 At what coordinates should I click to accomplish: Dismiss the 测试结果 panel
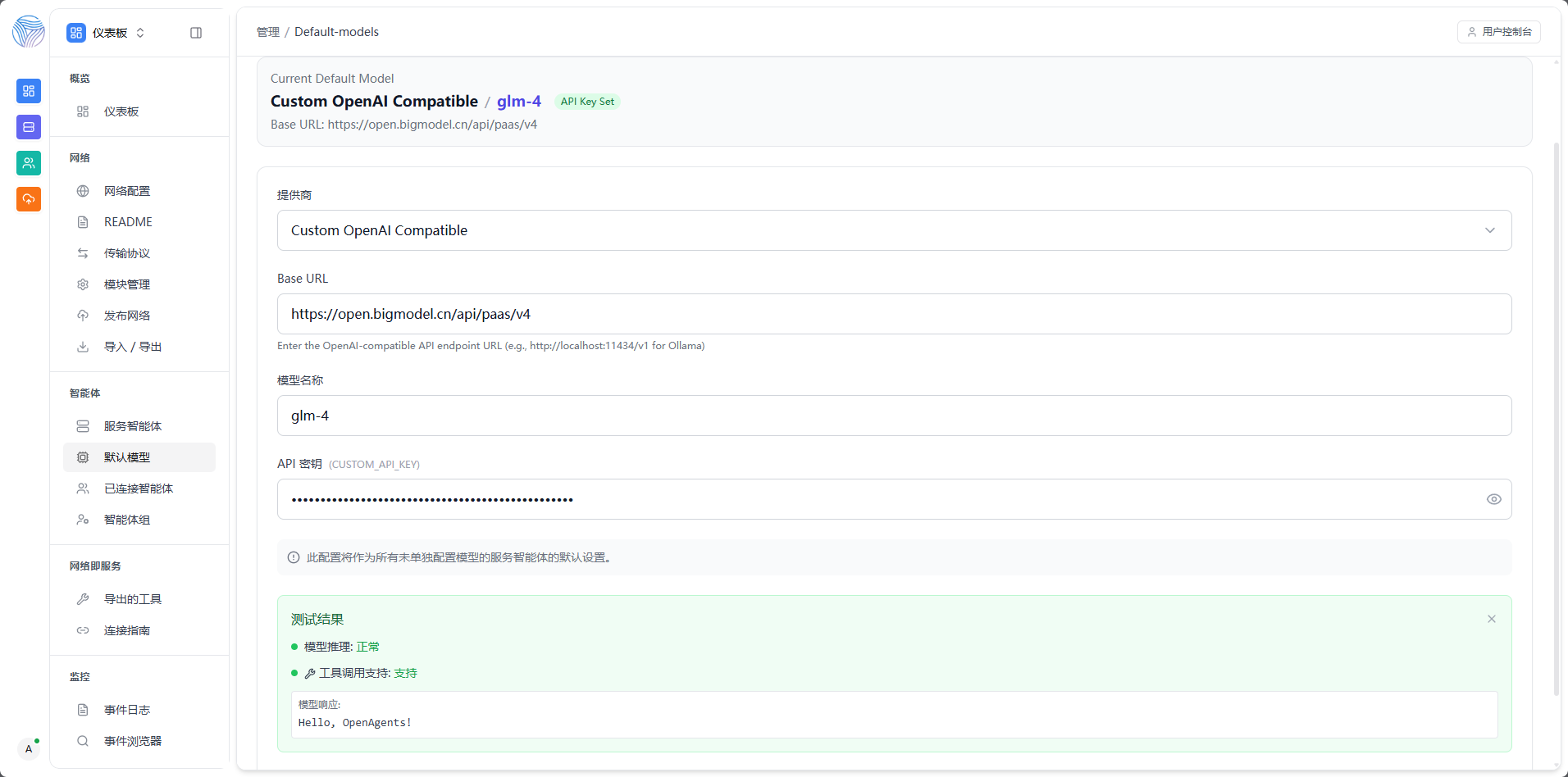(x=1491, y=619)
